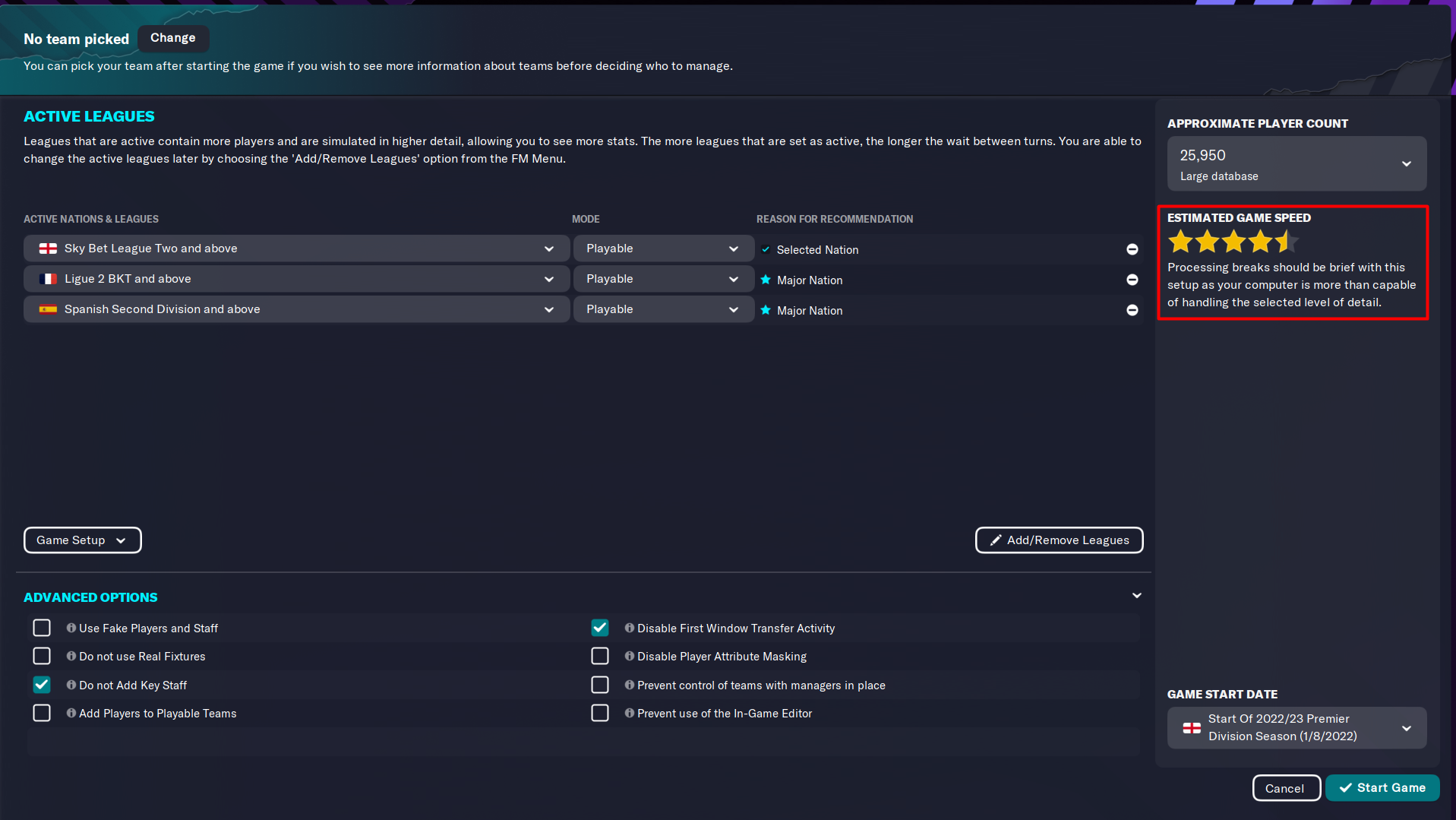Open the Approximate Player Count database dropdown
1456x820 pixels.
(1297, 163)
